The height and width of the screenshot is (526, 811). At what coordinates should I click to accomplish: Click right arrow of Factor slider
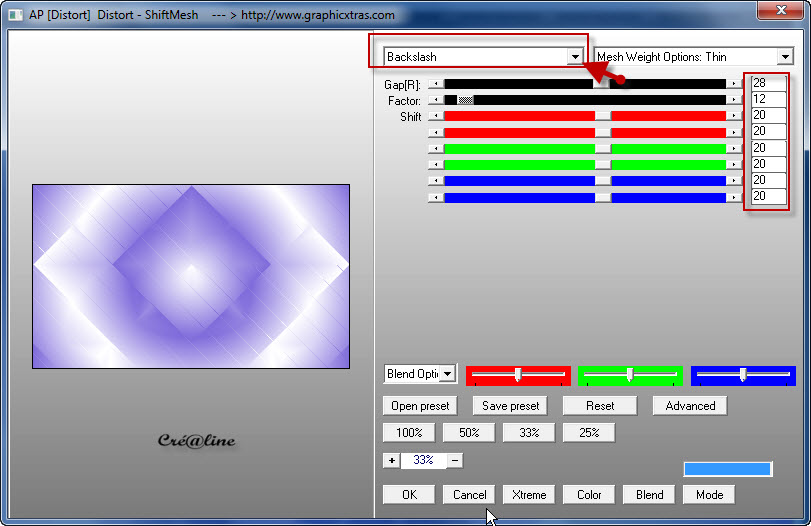coord(735,100)
